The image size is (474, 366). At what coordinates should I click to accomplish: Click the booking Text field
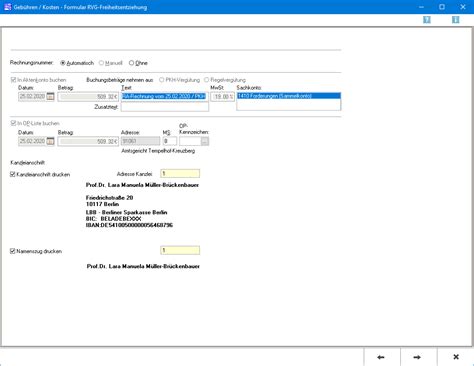pos(165,96)
